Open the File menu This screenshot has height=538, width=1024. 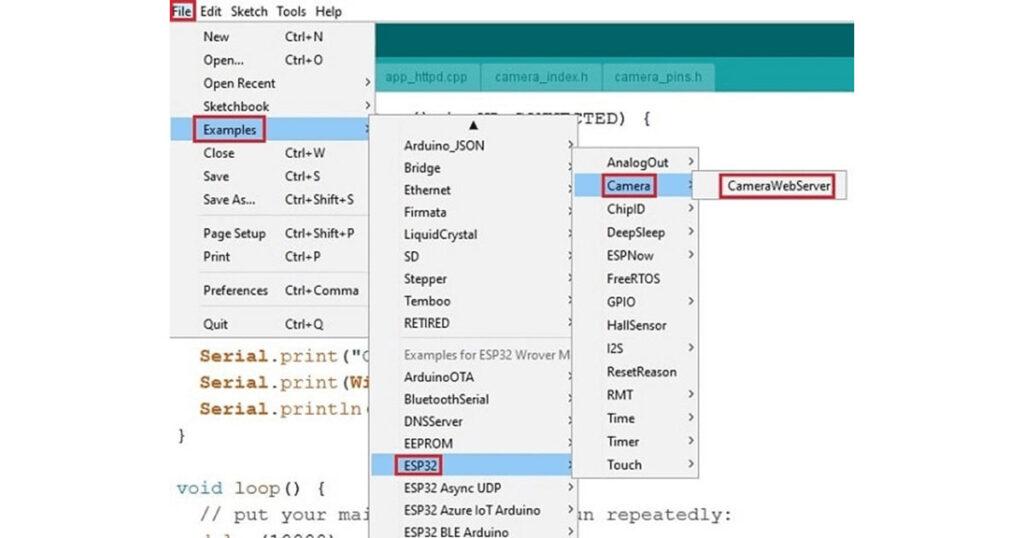point(181,11)
